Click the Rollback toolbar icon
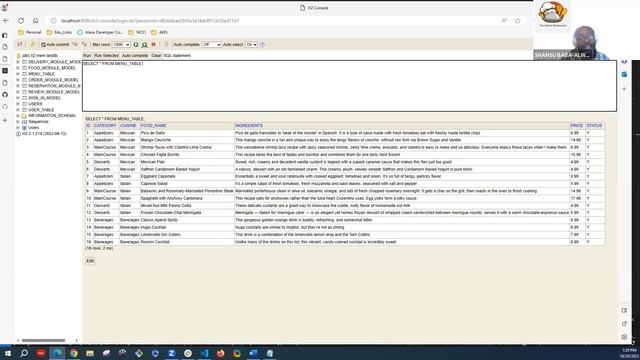640x360 pixels. coord(84,44)
